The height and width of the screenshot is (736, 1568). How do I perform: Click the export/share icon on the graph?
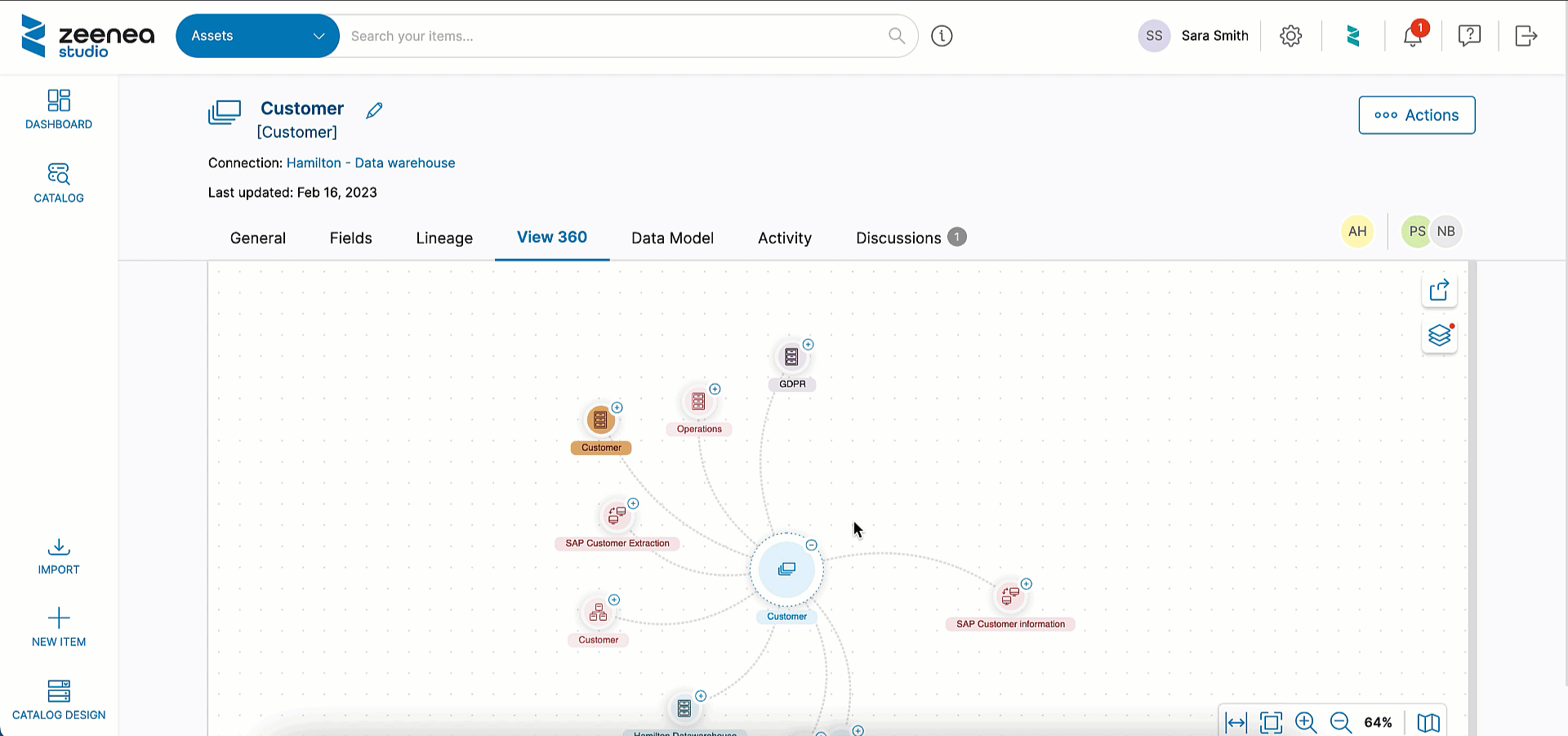click(x=1439, y=290)
